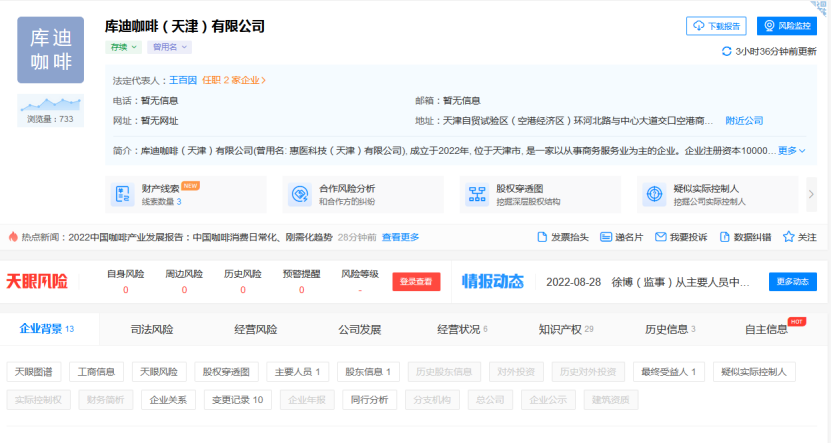This screenshot has width=831, height=443.
Task: Expand the 曾用名 former name dropdown
Action: click(x=170, y=47)
